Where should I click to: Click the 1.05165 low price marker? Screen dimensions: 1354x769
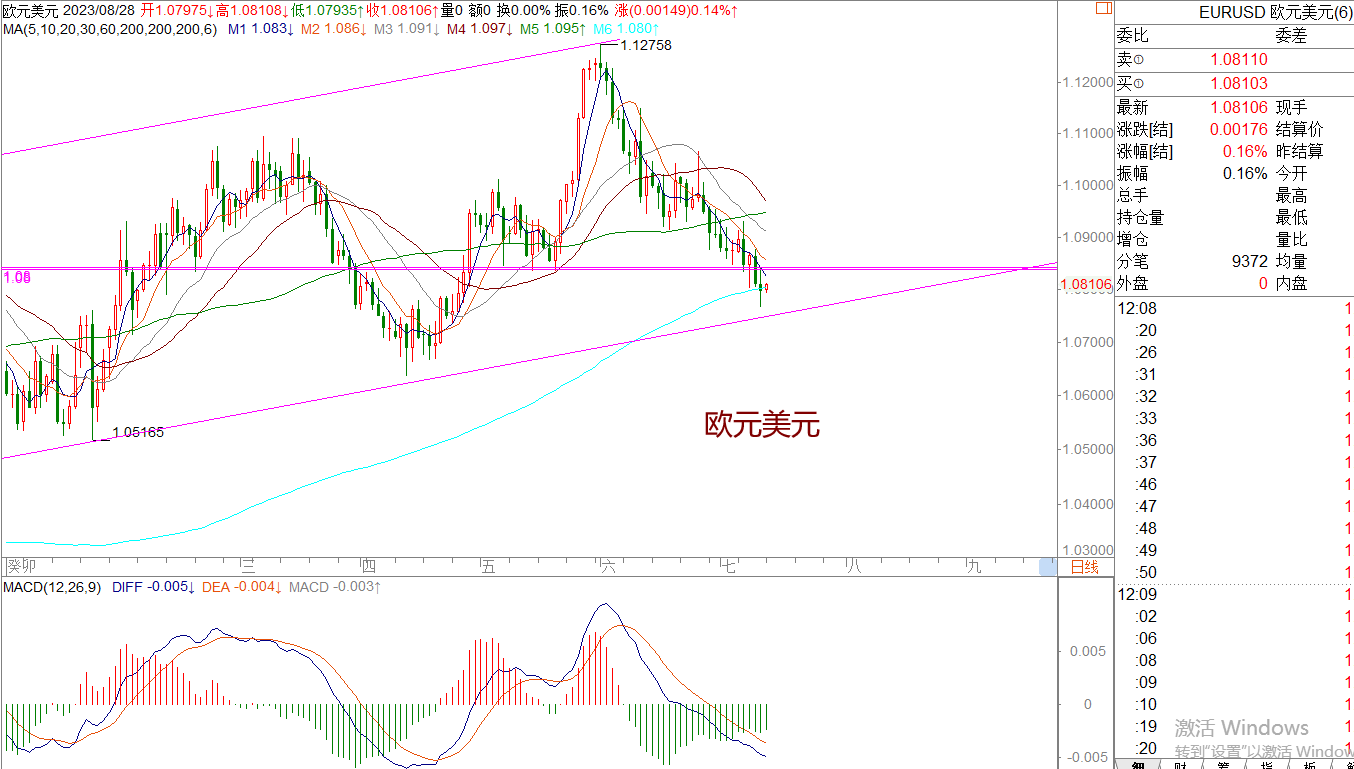[x=138, y=432]
